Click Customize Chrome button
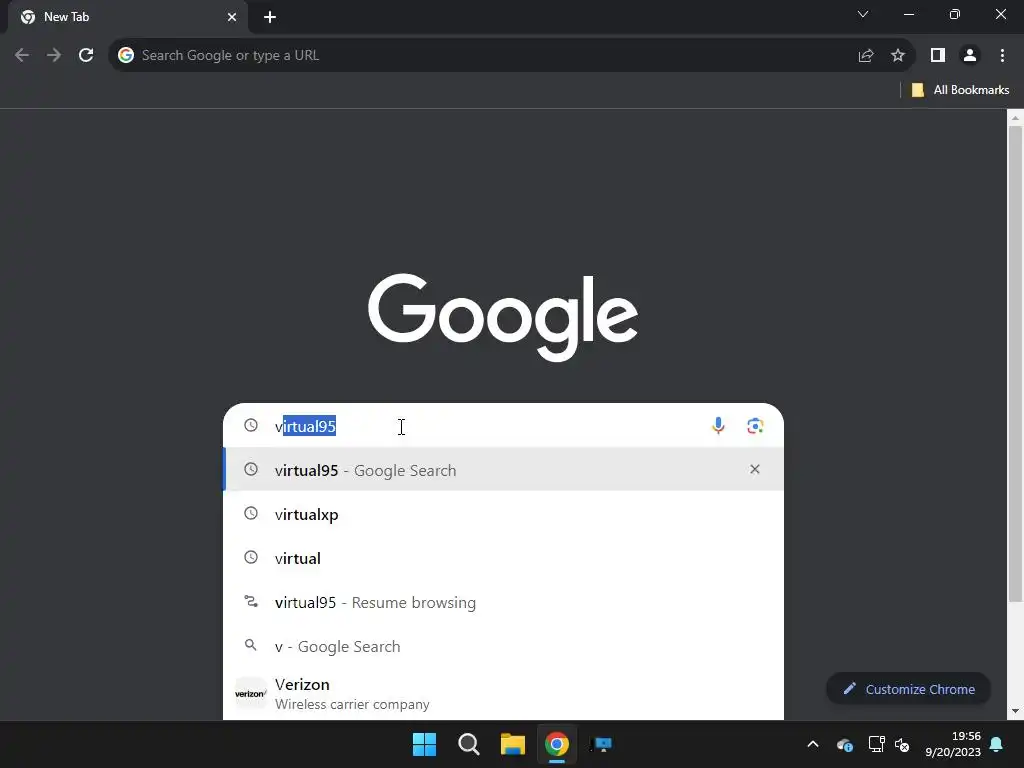 click(908, 689)
